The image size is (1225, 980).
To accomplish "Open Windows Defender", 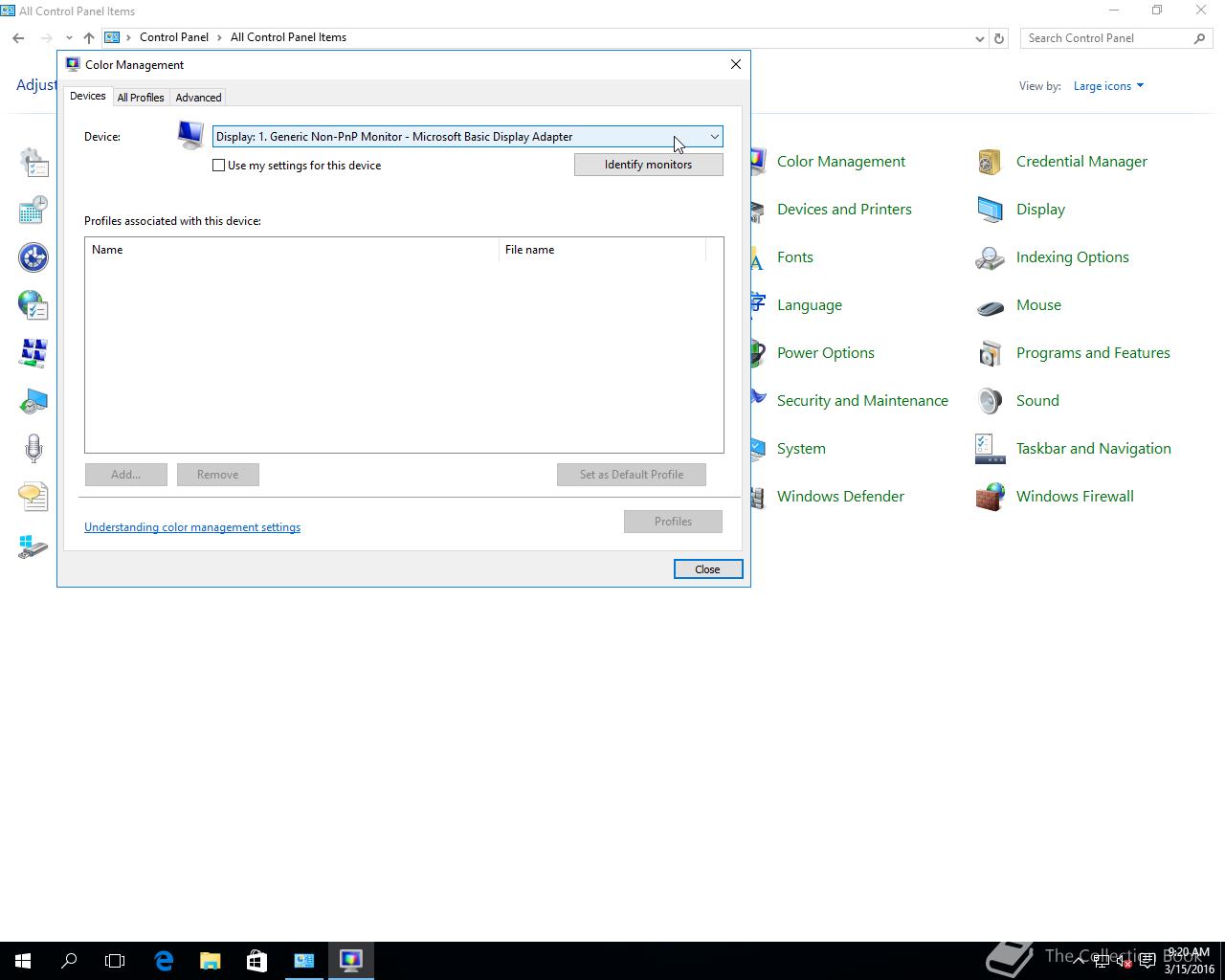I will (840, 497).
